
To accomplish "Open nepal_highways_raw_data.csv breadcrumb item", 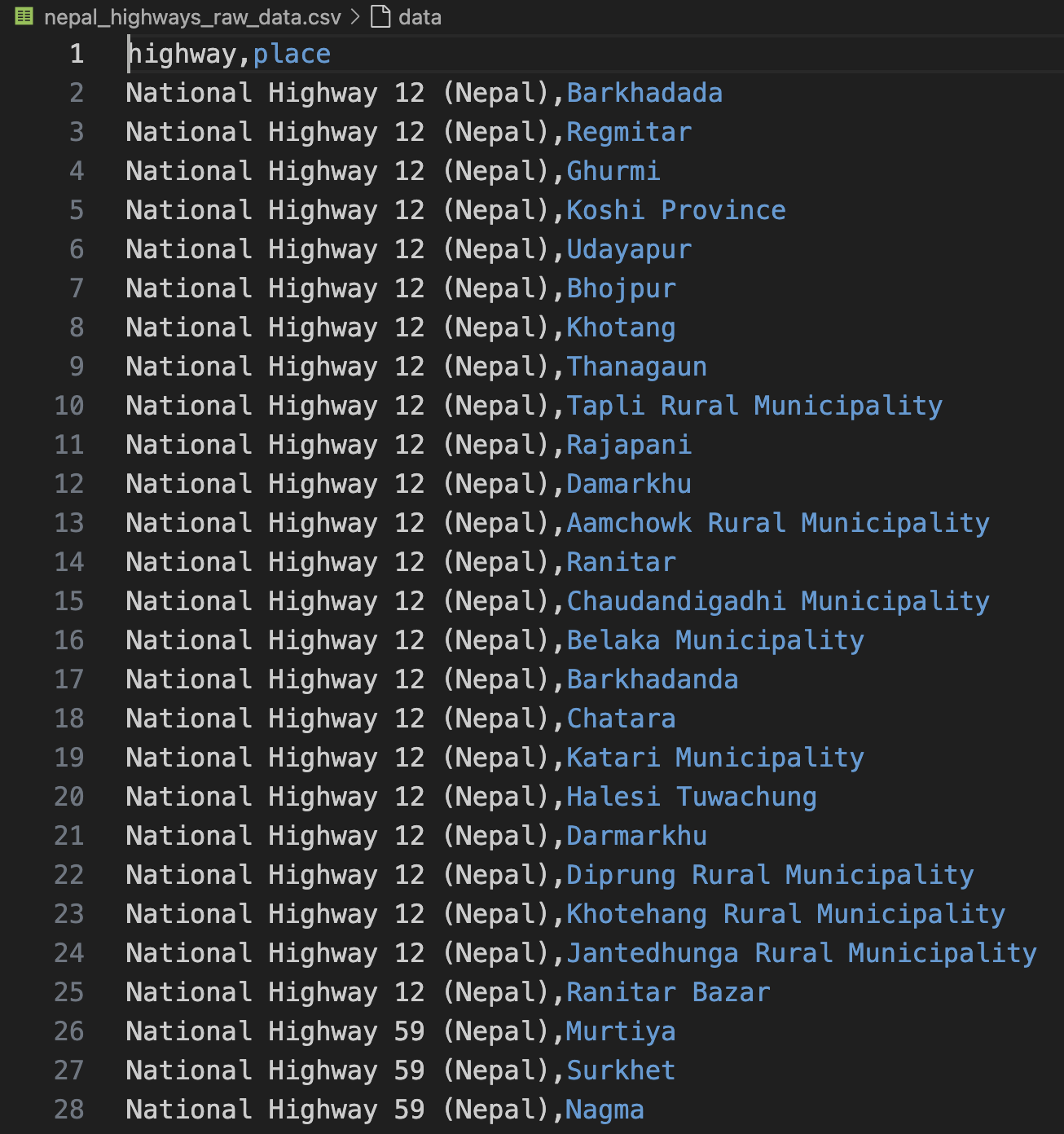I will [192, 17].
